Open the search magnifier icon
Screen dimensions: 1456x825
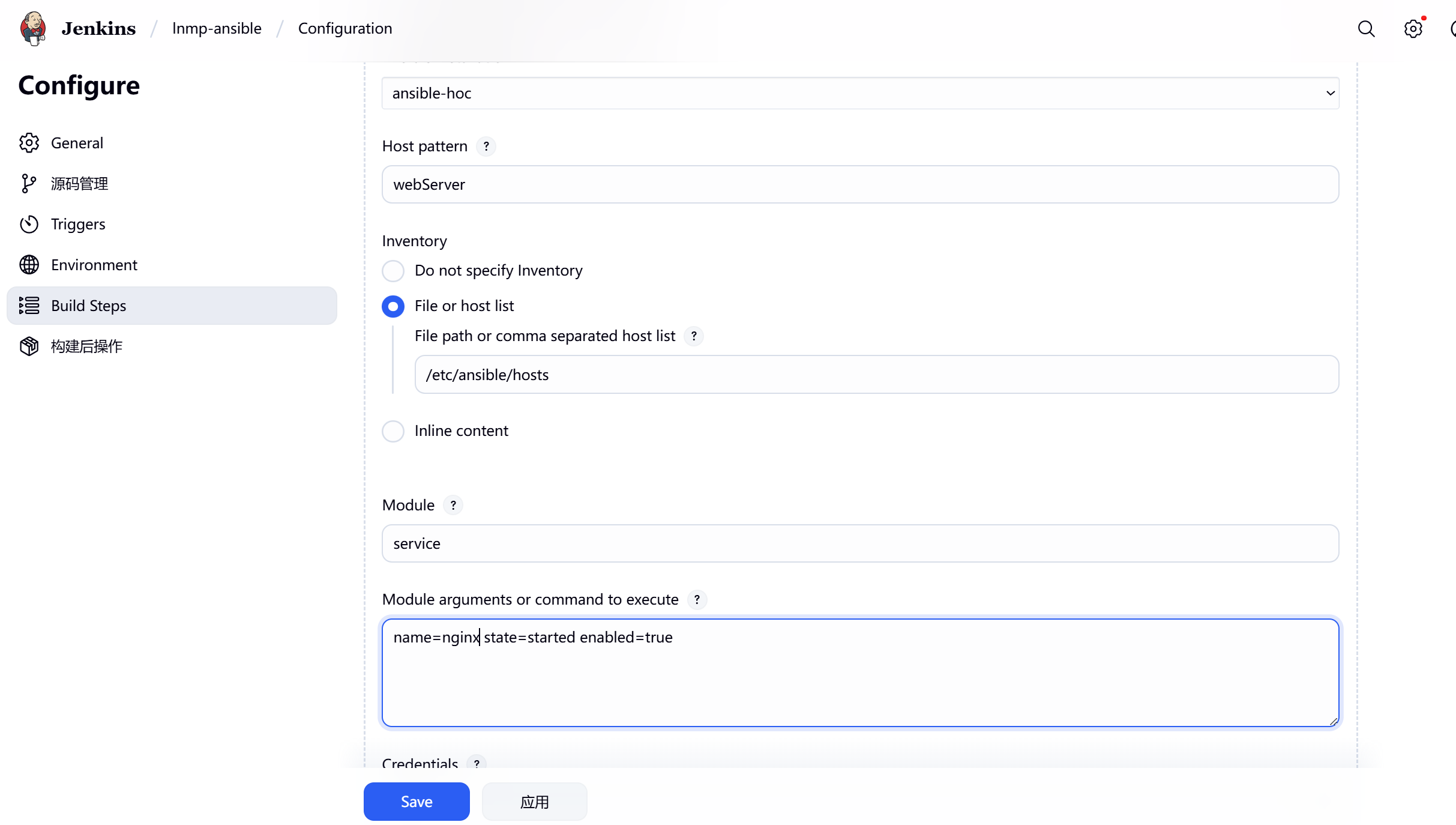point(1366,29)
